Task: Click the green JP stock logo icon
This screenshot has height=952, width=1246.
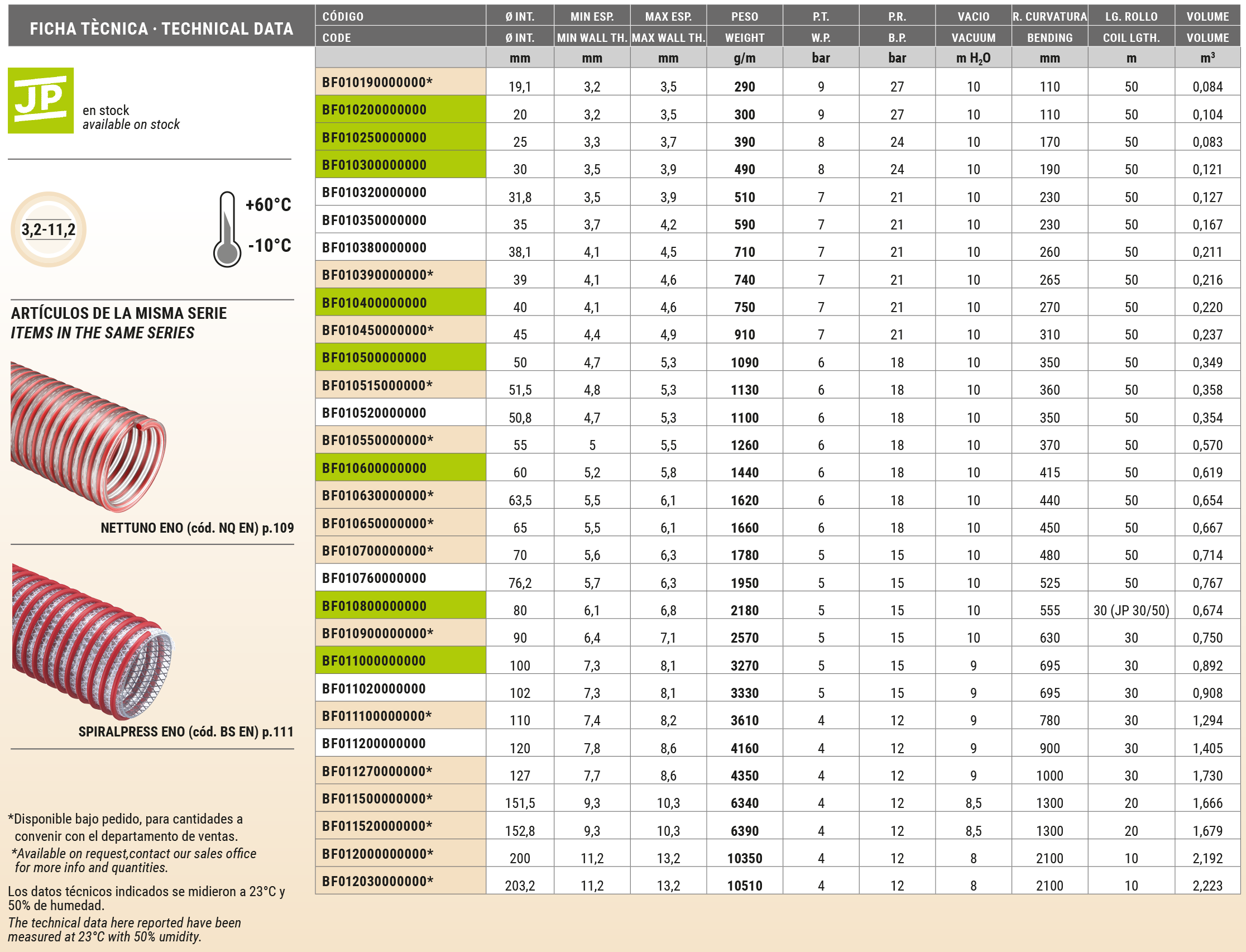Action: 40,101
